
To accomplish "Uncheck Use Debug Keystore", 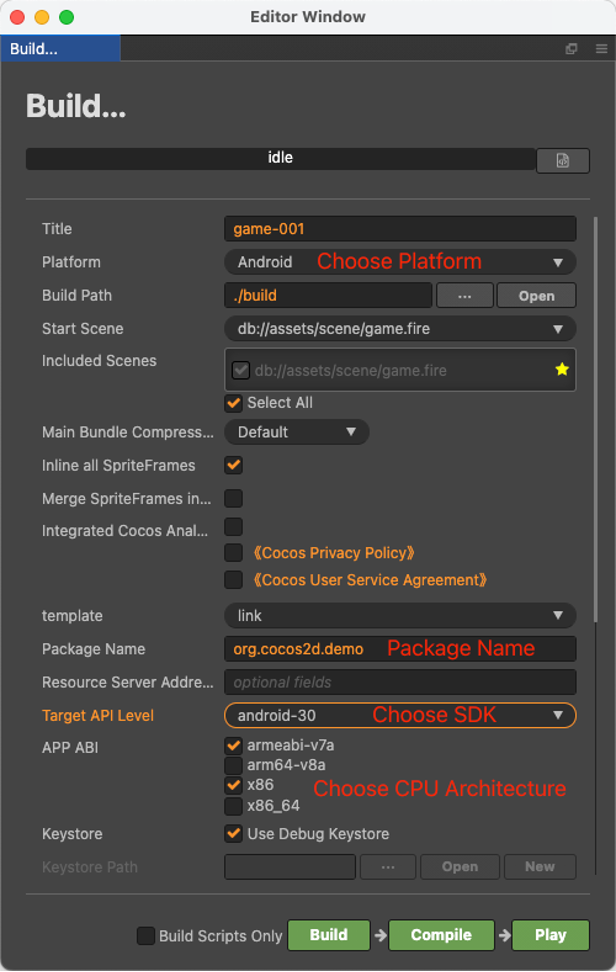I will [x=233, y=834].
